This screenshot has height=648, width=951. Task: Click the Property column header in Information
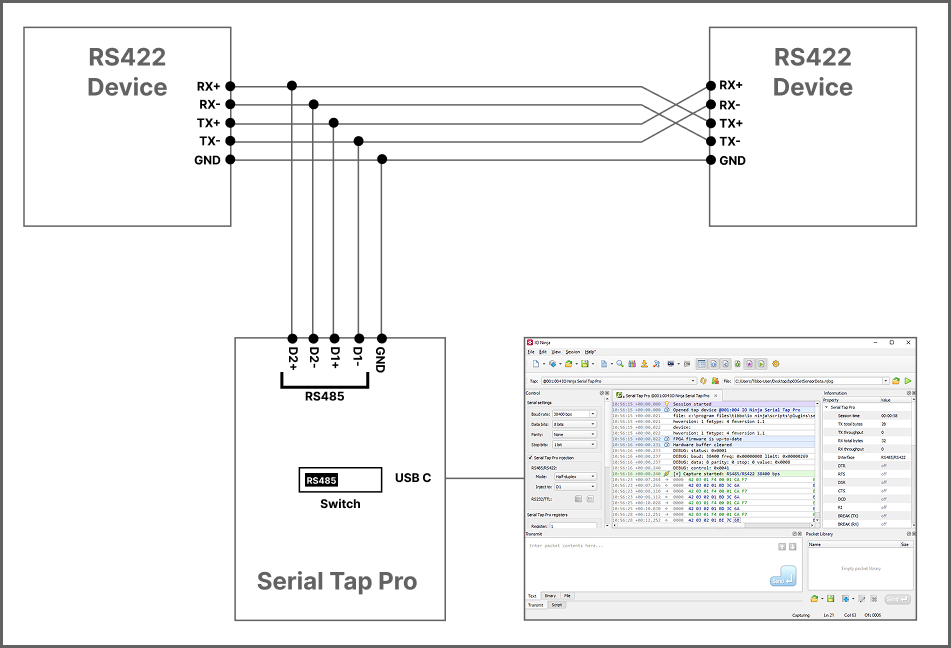[x=851, y=400]
